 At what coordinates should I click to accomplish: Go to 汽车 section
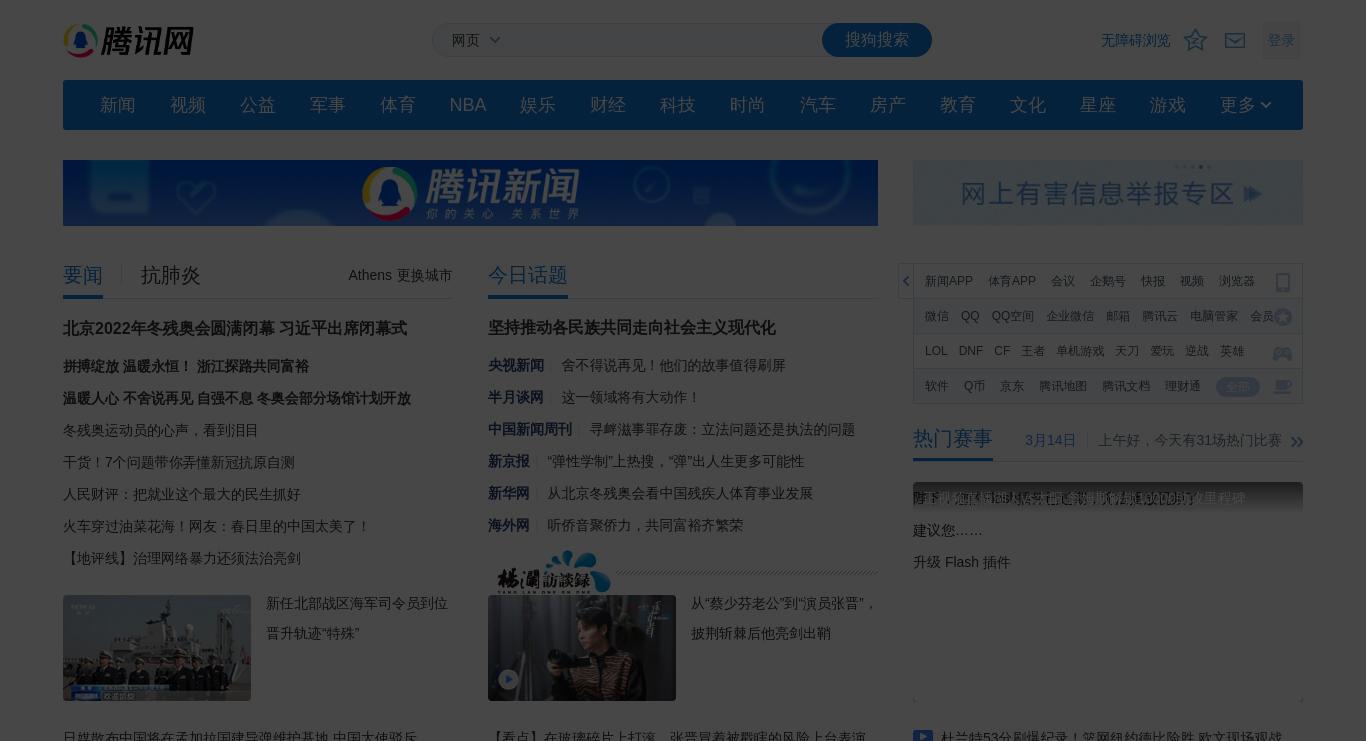(818, 105)
